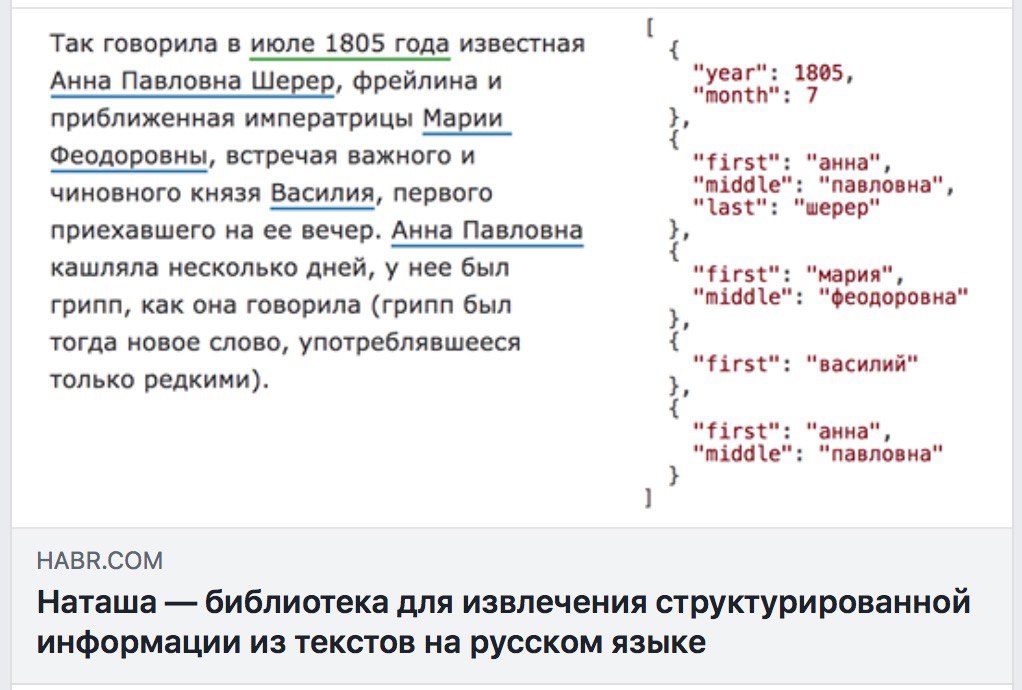Click the JSON line '"middle": "павловна"' in last object
This screenshot has width=1022, height=690.
817,453
